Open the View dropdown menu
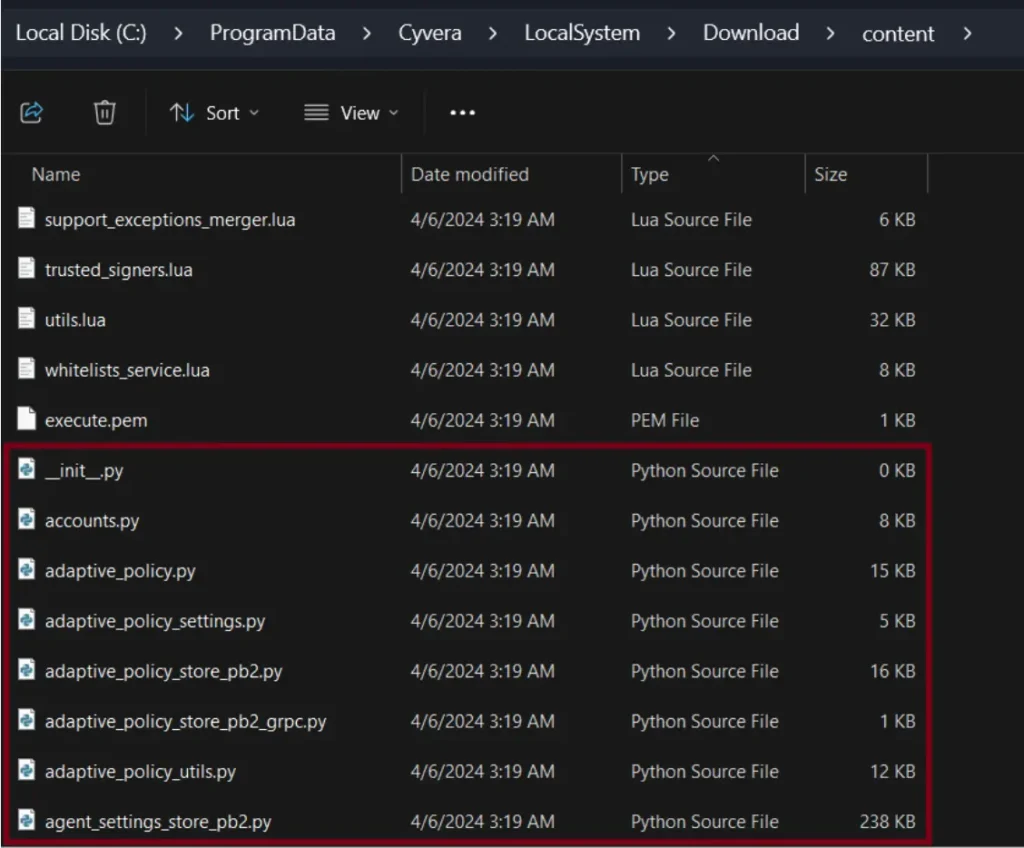This screenshot has height=848, width=1024. pos(351,113)
